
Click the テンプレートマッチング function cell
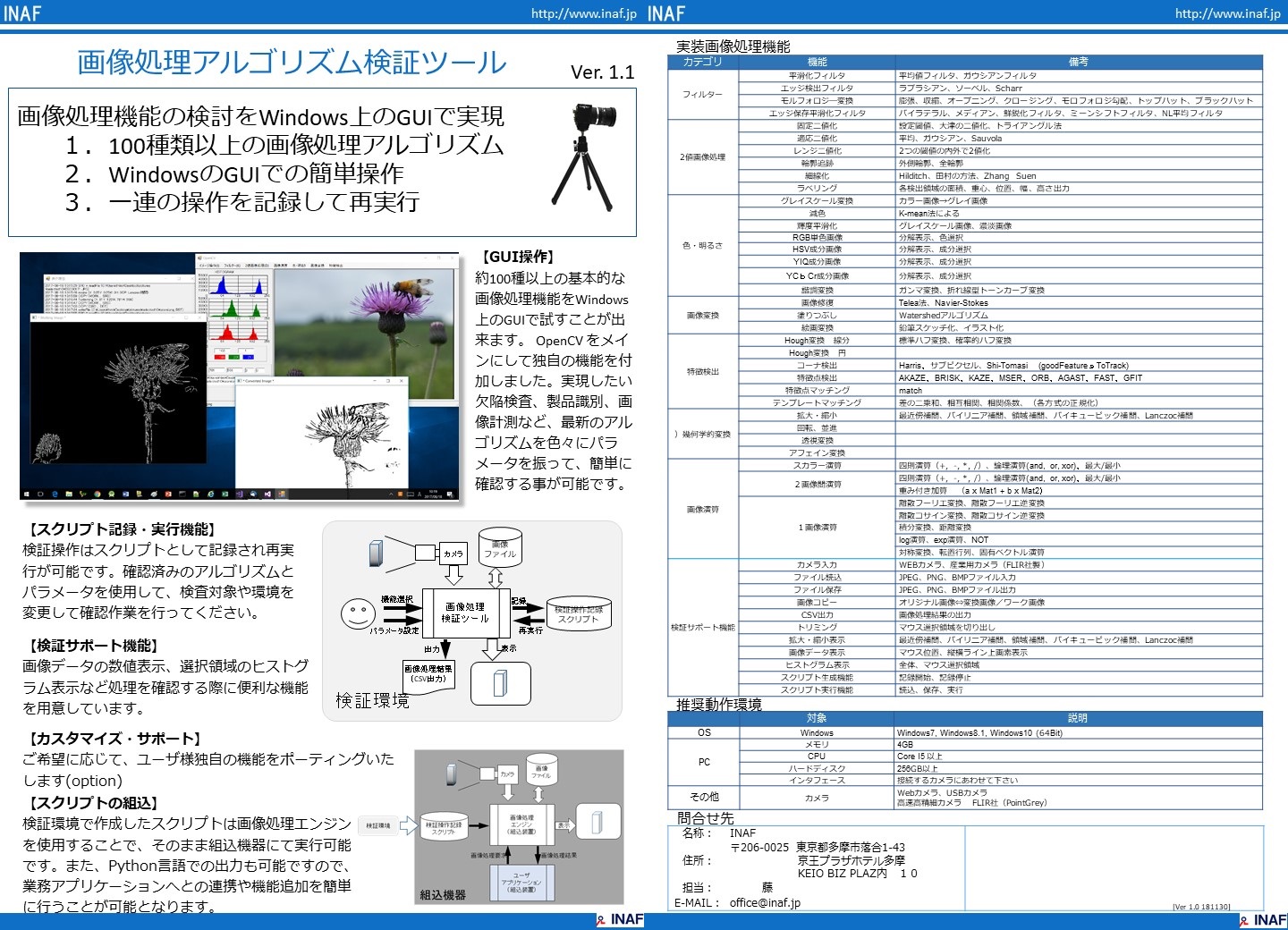tap(817, 402)
